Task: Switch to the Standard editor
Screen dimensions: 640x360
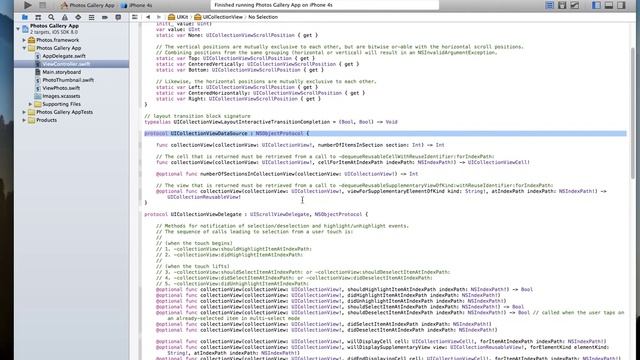Action: [549, 5]
